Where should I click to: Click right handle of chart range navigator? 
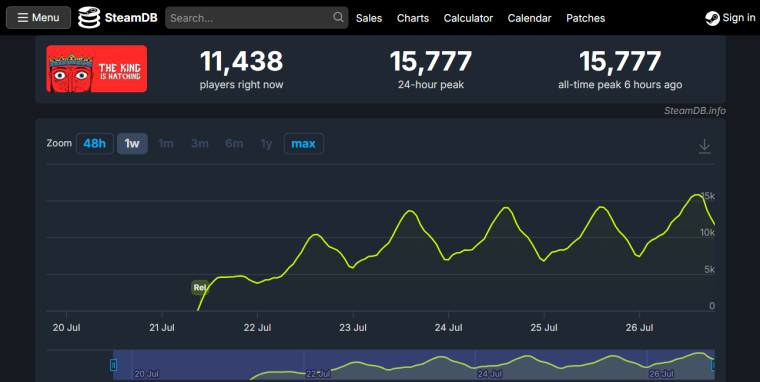(x=713, y=365)
